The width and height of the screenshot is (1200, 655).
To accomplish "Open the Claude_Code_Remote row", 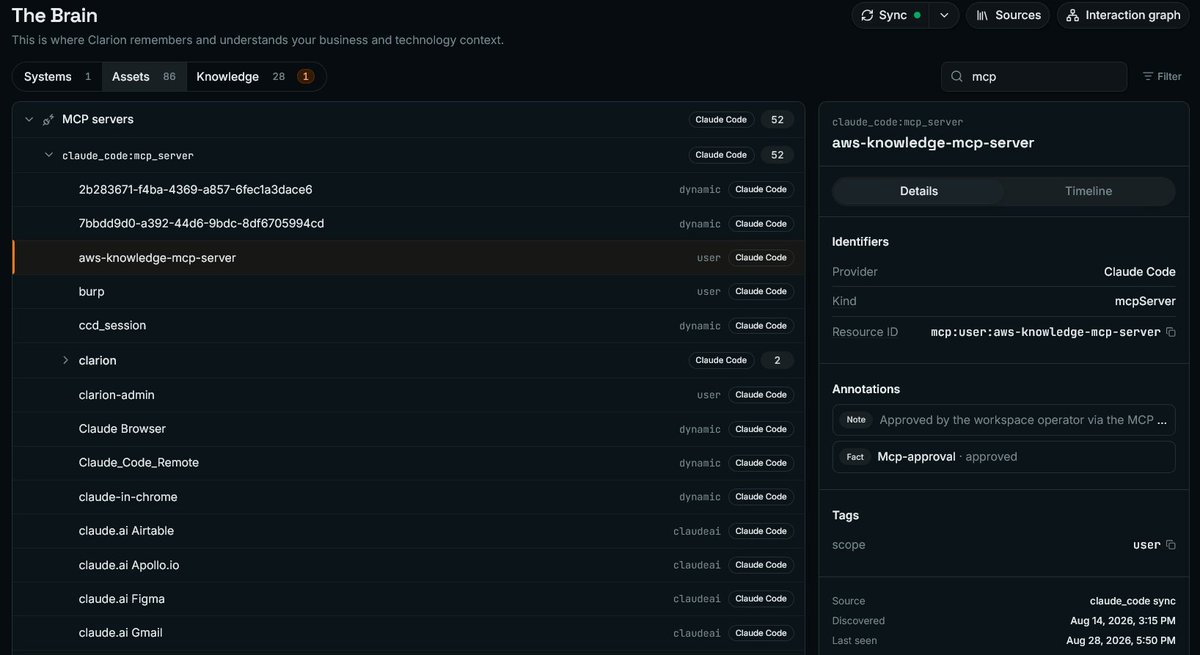I will tap(408, 462).
